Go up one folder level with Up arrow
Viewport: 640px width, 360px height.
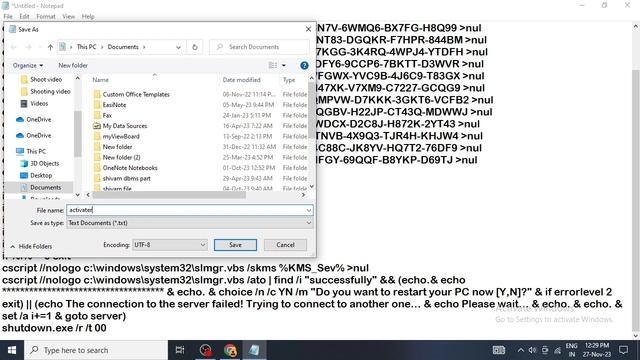point(50,47)
